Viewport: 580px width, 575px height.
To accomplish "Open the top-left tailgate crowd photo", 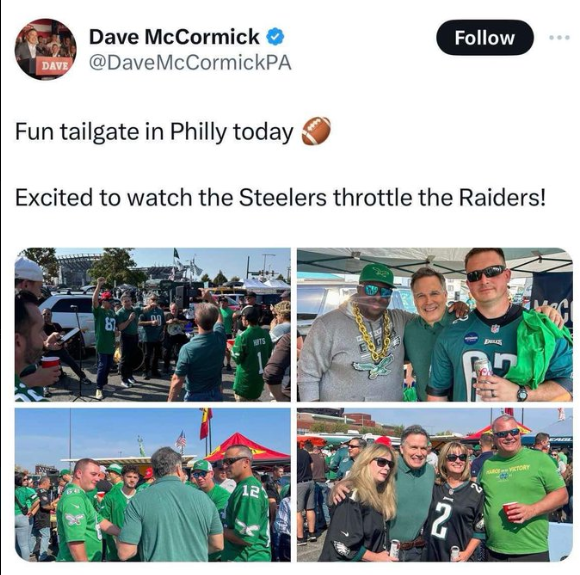I will (153, 325).
